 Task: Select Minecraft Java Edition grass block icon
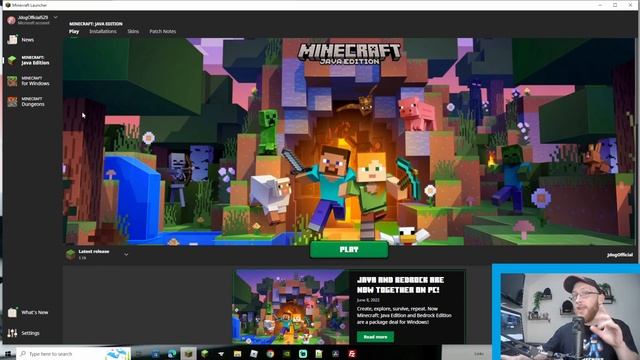12,60
